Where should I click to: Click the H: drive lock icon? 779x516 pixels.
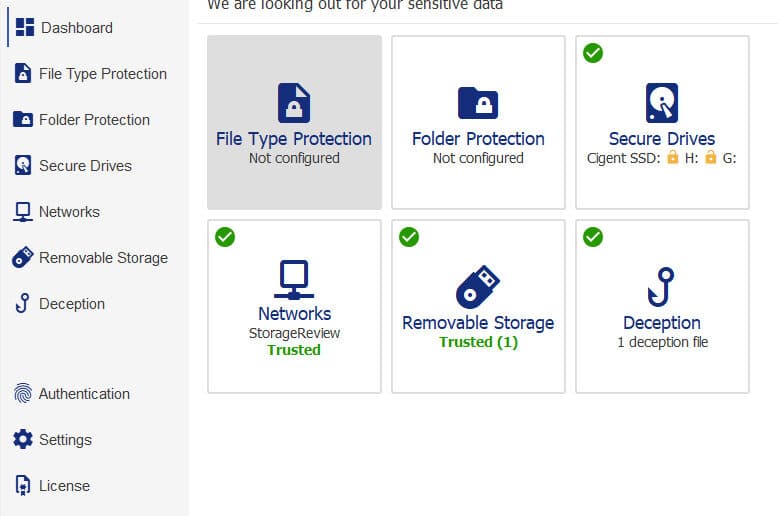pos(673,157)
